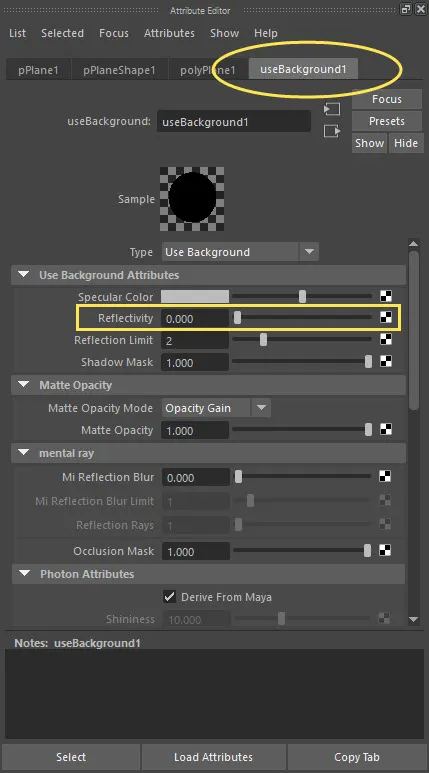Viewport: 429px width, 773px height.
Task: Click the Select button at the bottom
Action: (71, 757)
